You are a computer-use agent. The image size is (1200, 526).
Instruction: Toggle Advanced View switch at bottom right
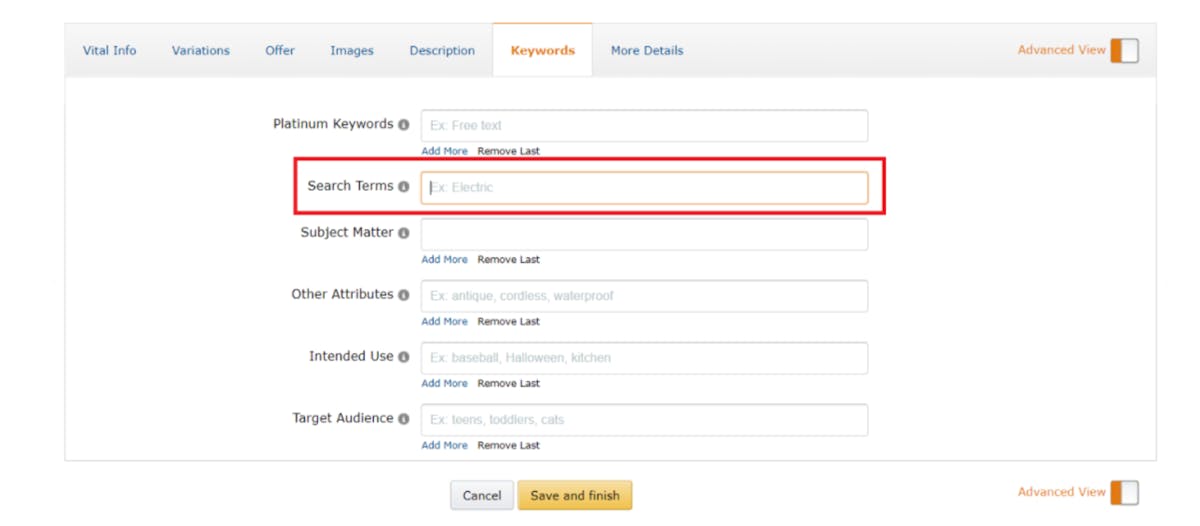1124,492
